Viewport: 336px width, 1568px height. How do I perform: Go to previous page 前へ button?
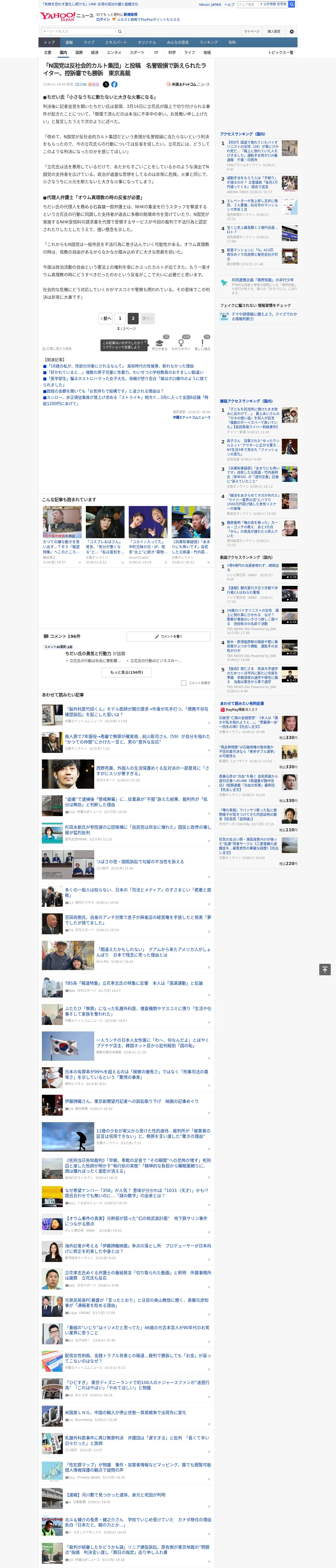coord(106,318)
